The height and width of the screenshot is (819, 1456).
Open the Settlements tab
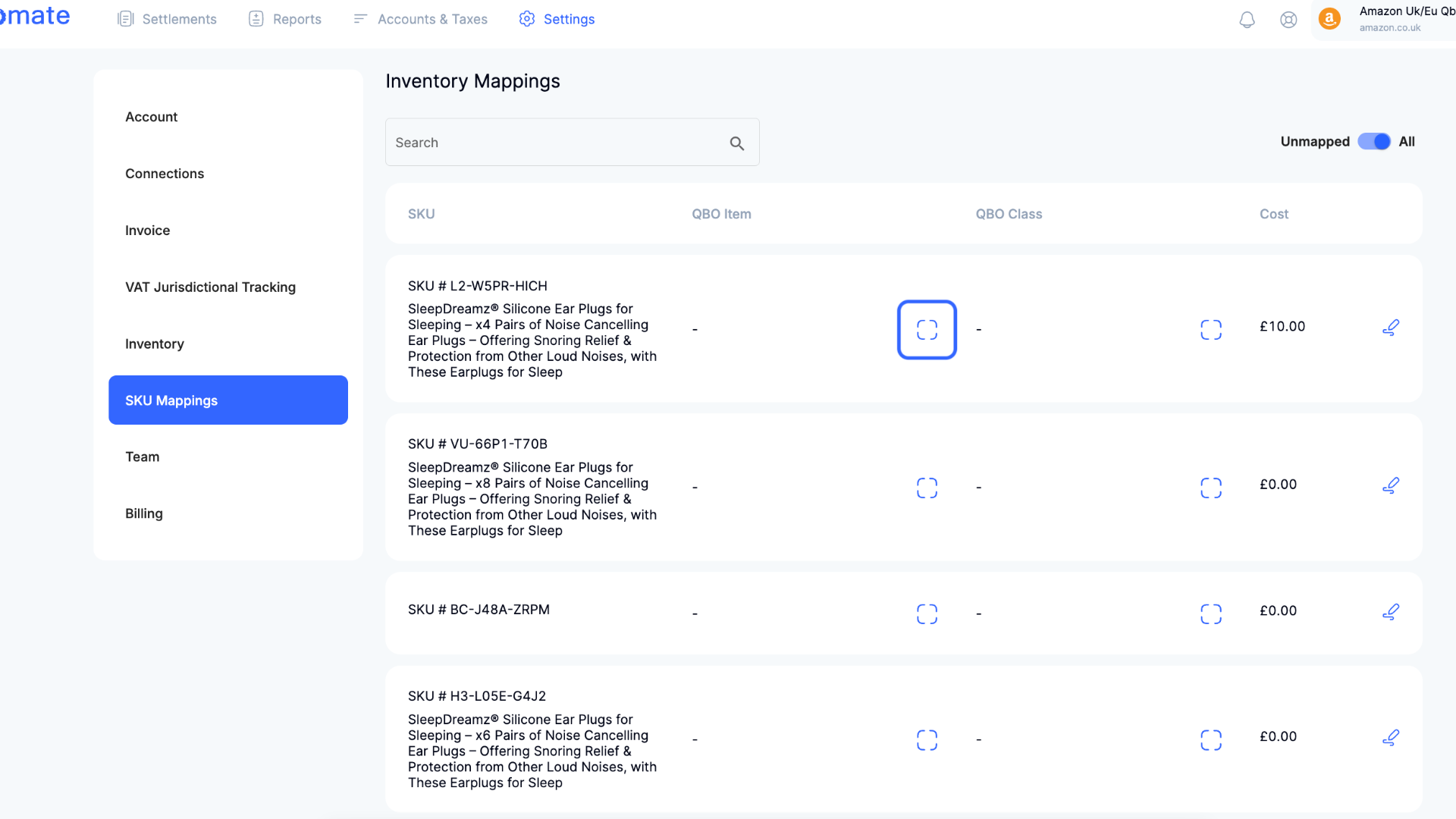pyautogui.click(x=168, y=19)
